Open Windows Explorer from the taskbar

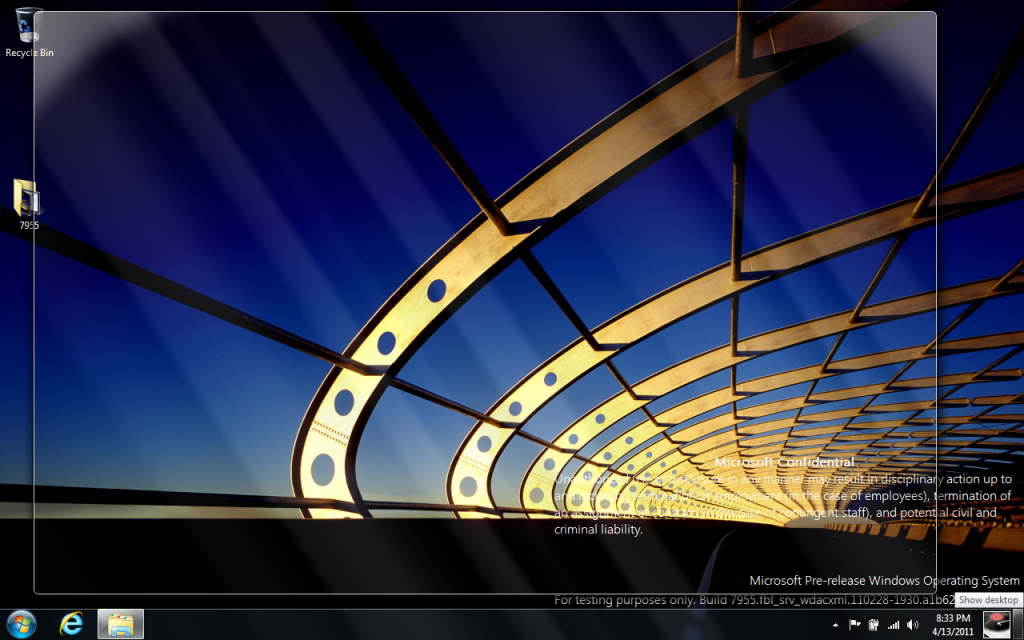coord(120,625)
